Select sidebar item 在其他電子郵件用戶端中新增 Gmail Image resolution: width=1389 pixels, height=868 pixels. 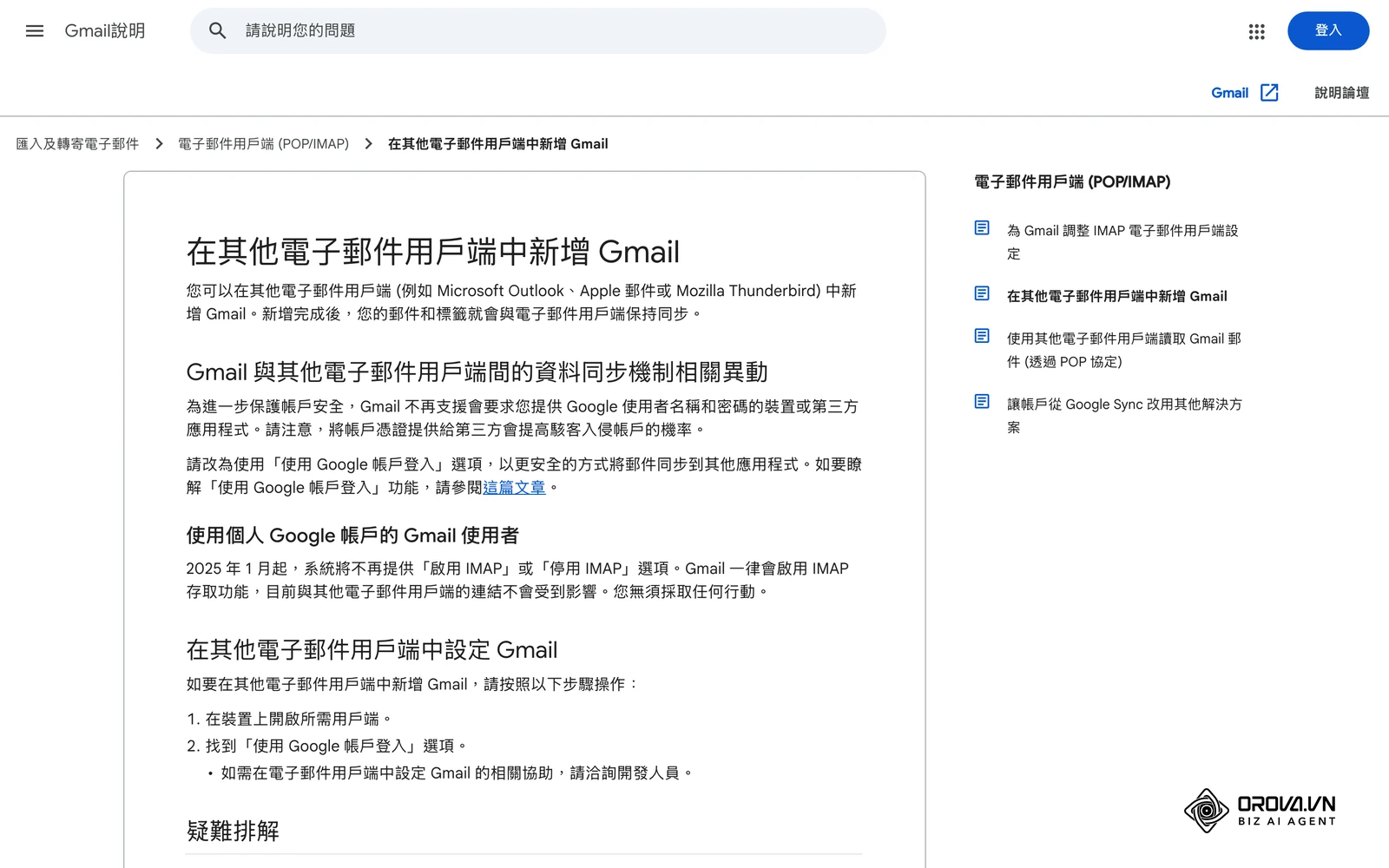click(1116, 296)
